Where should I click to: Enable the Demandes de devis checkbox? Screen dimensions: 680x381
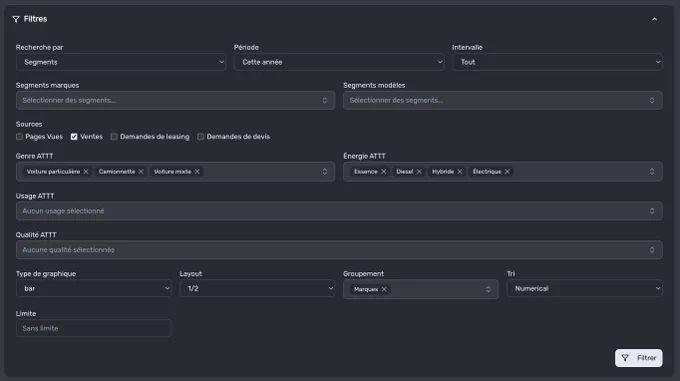pos(201,137)
